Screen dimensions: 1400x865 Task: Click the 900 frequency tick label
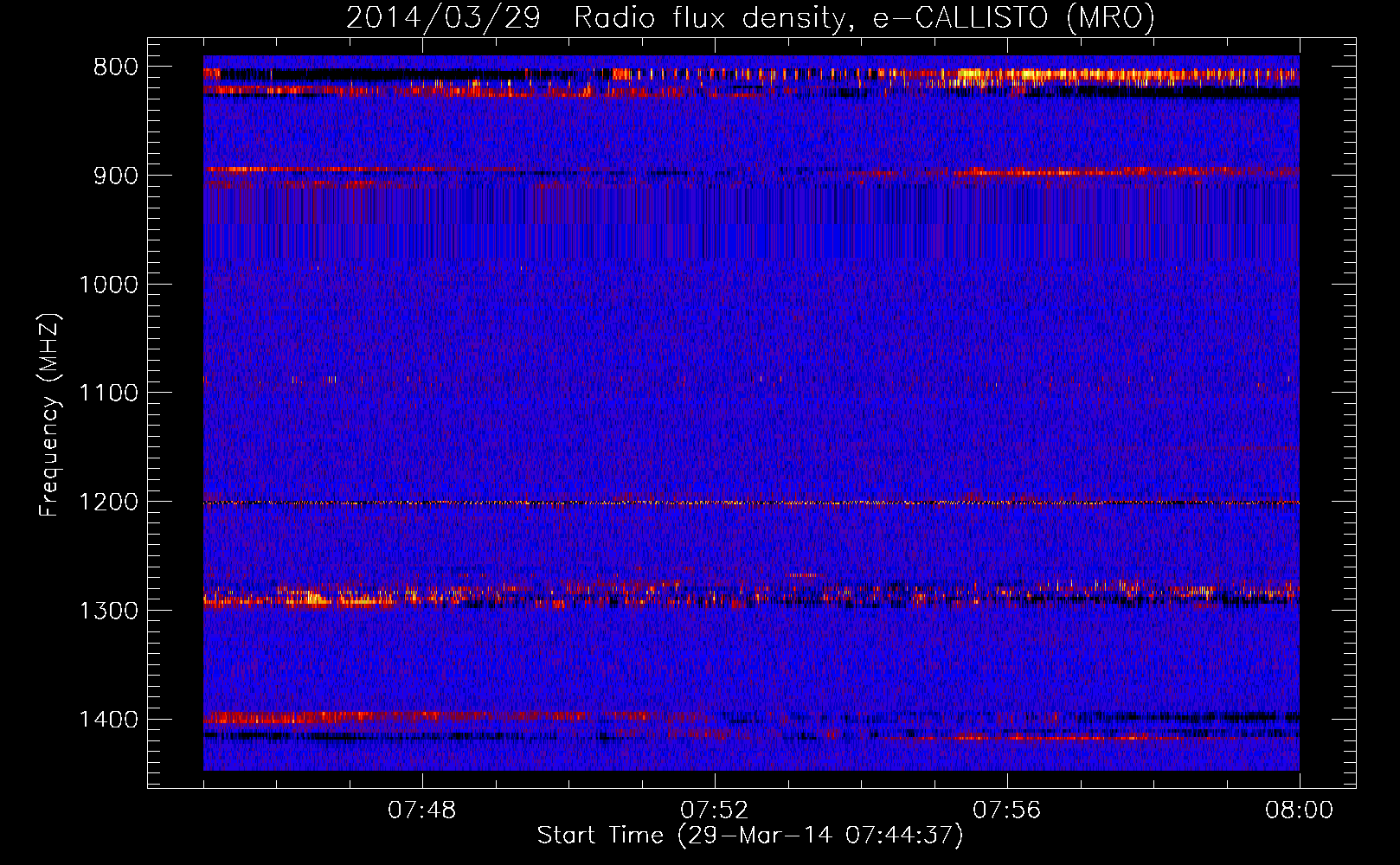[x=116, y=176]
